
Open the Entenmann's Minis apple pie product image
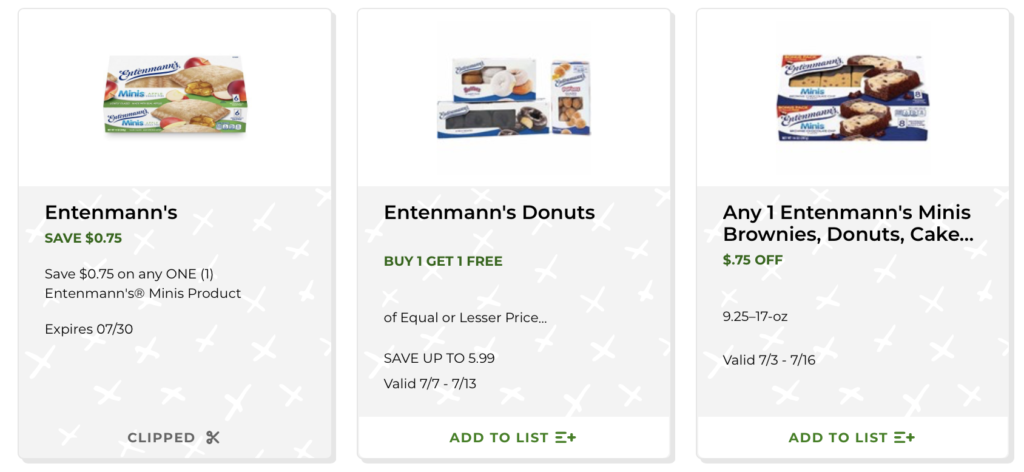[x=175, y=97]
